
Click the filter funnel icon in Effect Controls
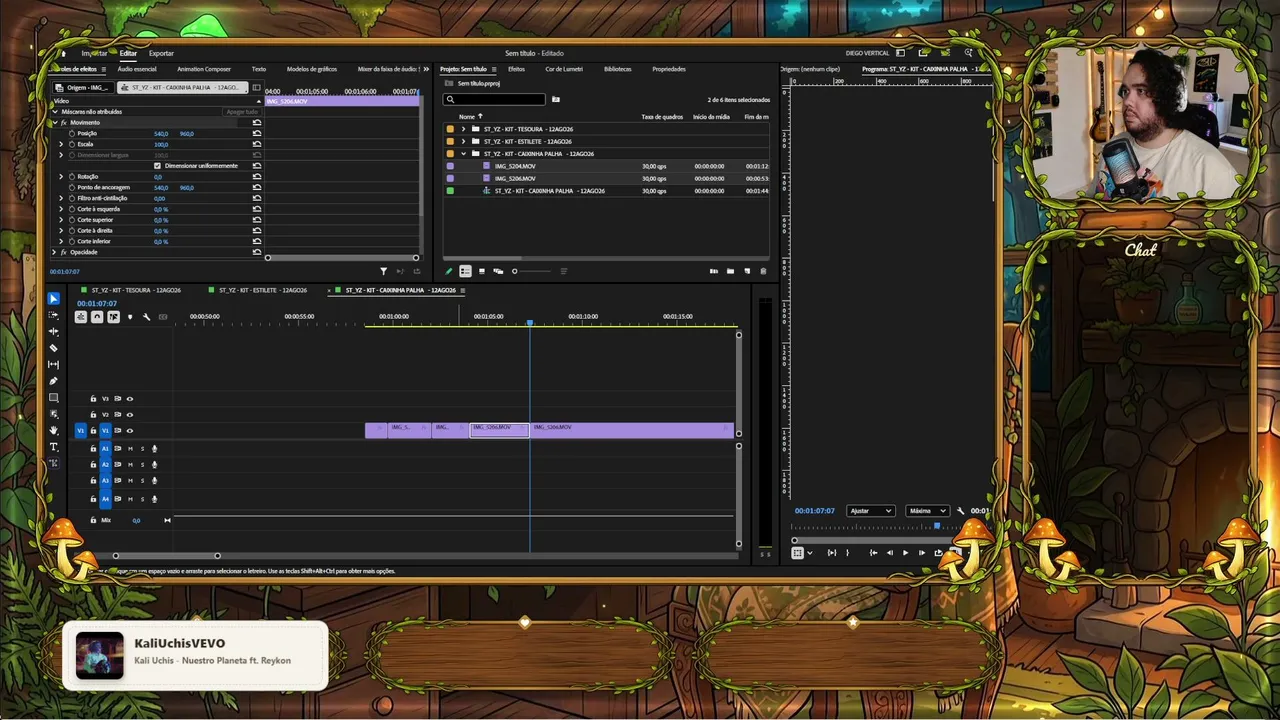pyautogui.click(x=383, y=271)
